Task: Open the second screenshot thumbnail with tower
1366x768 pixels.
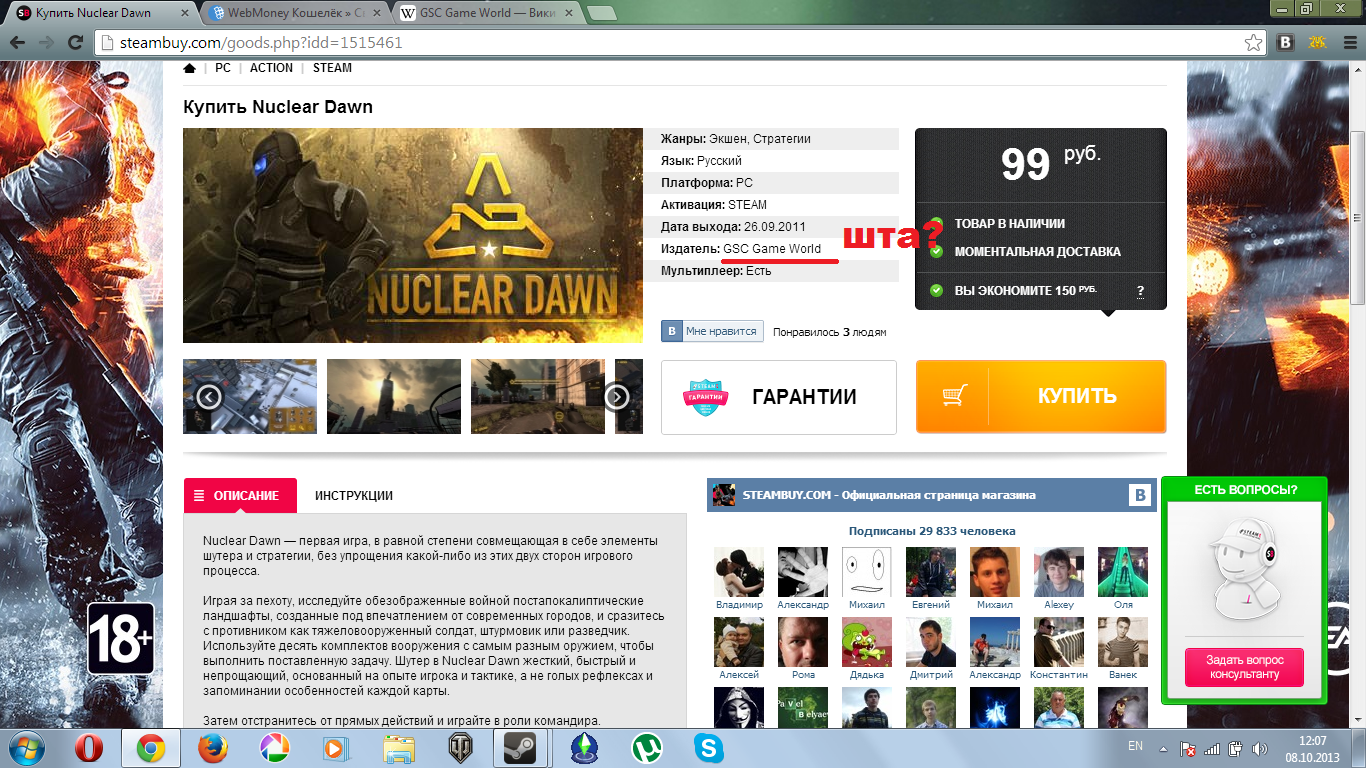Action: [x=394, y=397]
